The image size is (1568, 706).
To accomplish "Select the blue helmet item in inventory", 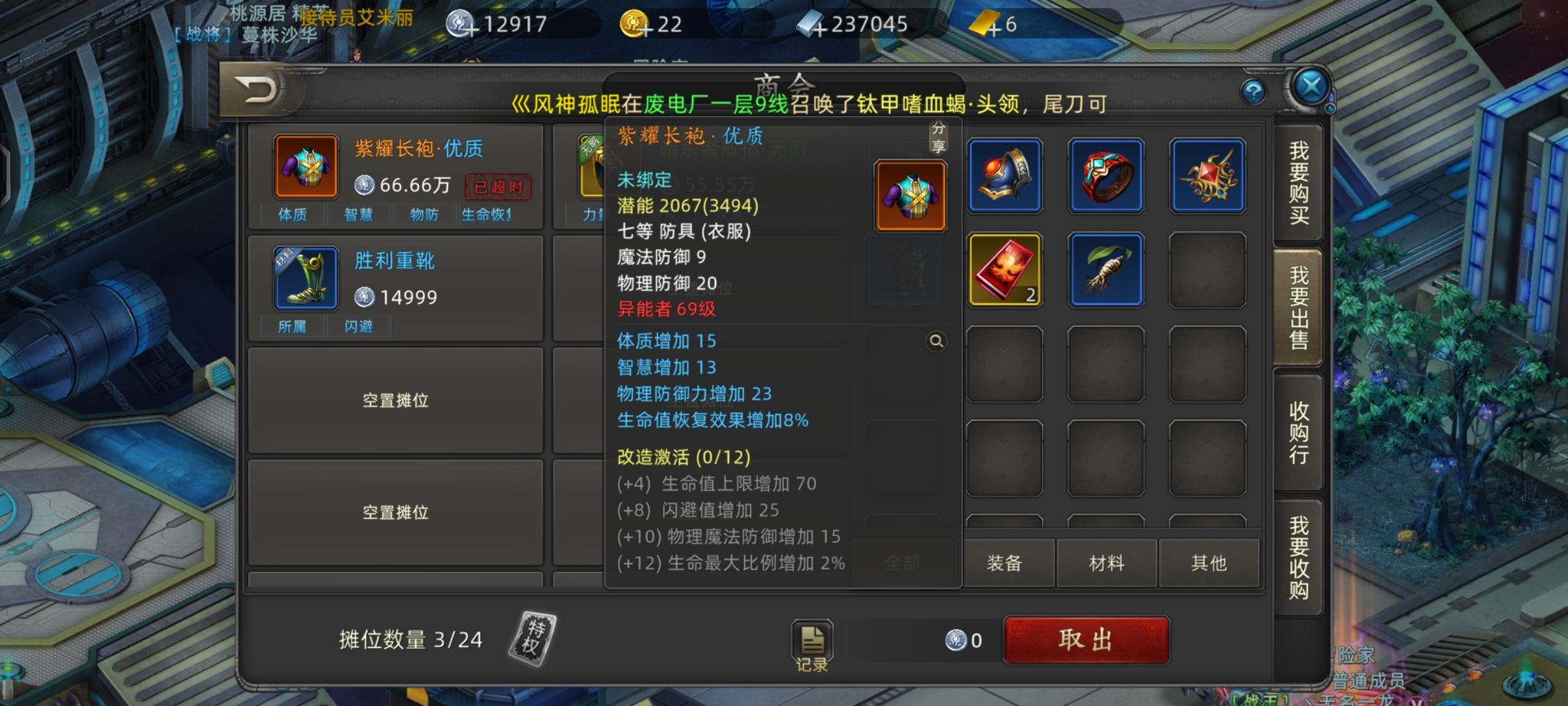I will click(x=1005, y=176).
